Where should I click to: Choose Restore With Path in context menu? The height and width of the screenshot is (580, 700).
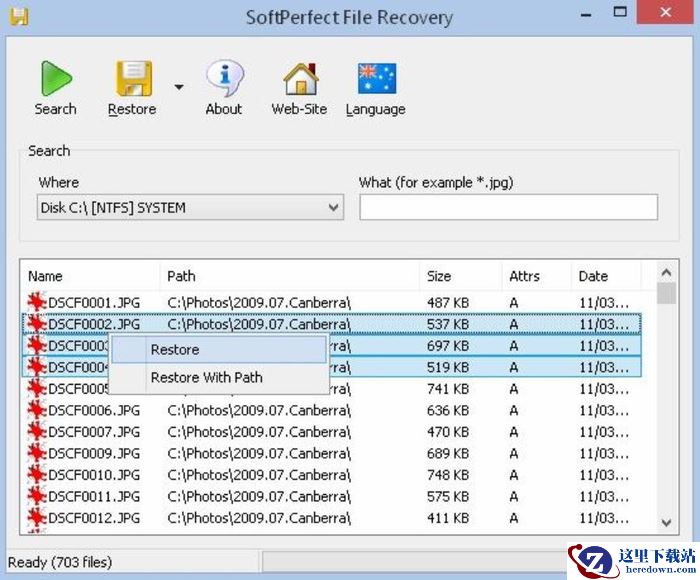219,377
